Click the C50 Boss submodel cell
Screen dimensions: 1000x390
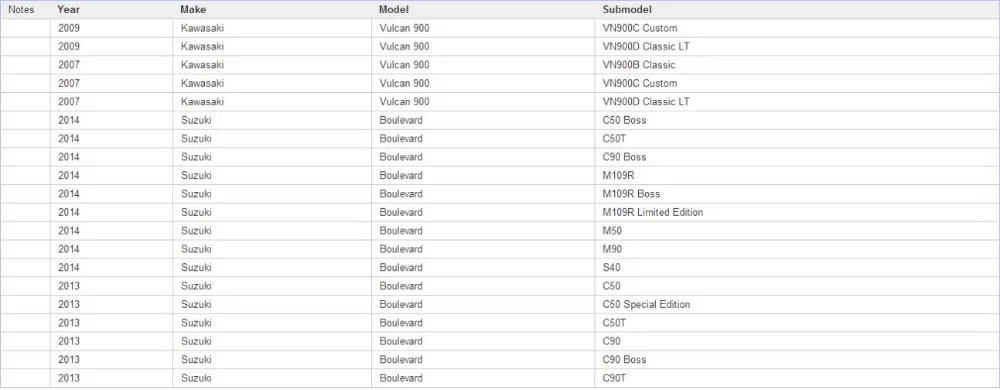[797, 120]
